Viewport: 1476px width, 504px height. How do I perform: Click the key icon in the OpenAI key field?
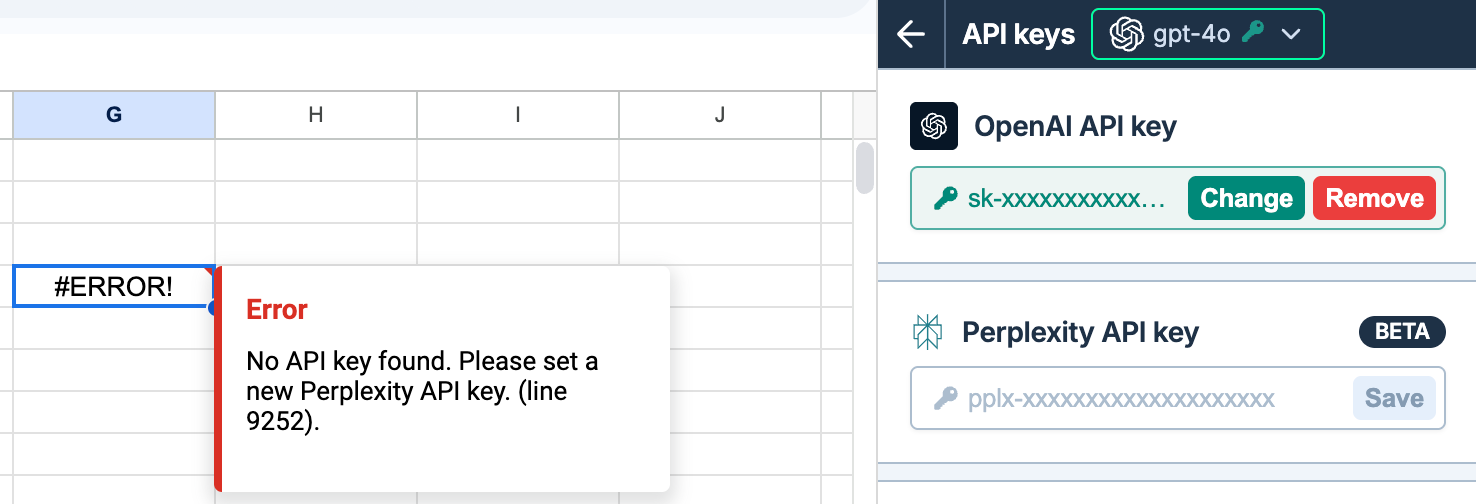[x=945, y=199]
